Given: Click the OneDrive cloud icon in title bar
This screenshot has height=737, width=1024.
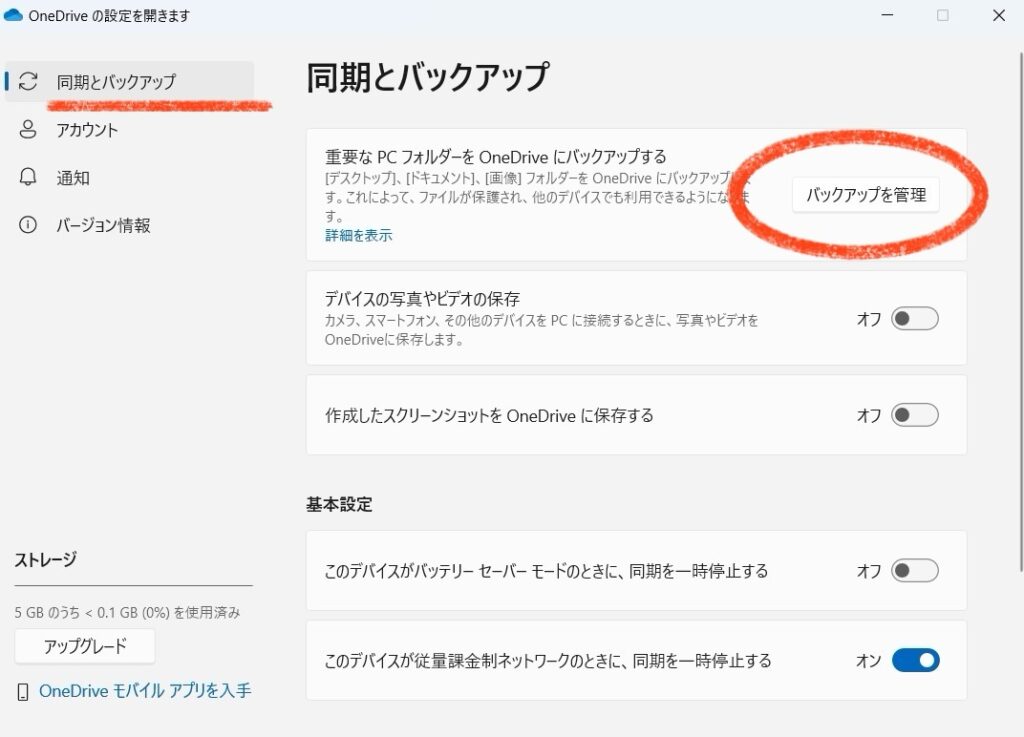Looking at the screenshot, I should pos(13,16).
